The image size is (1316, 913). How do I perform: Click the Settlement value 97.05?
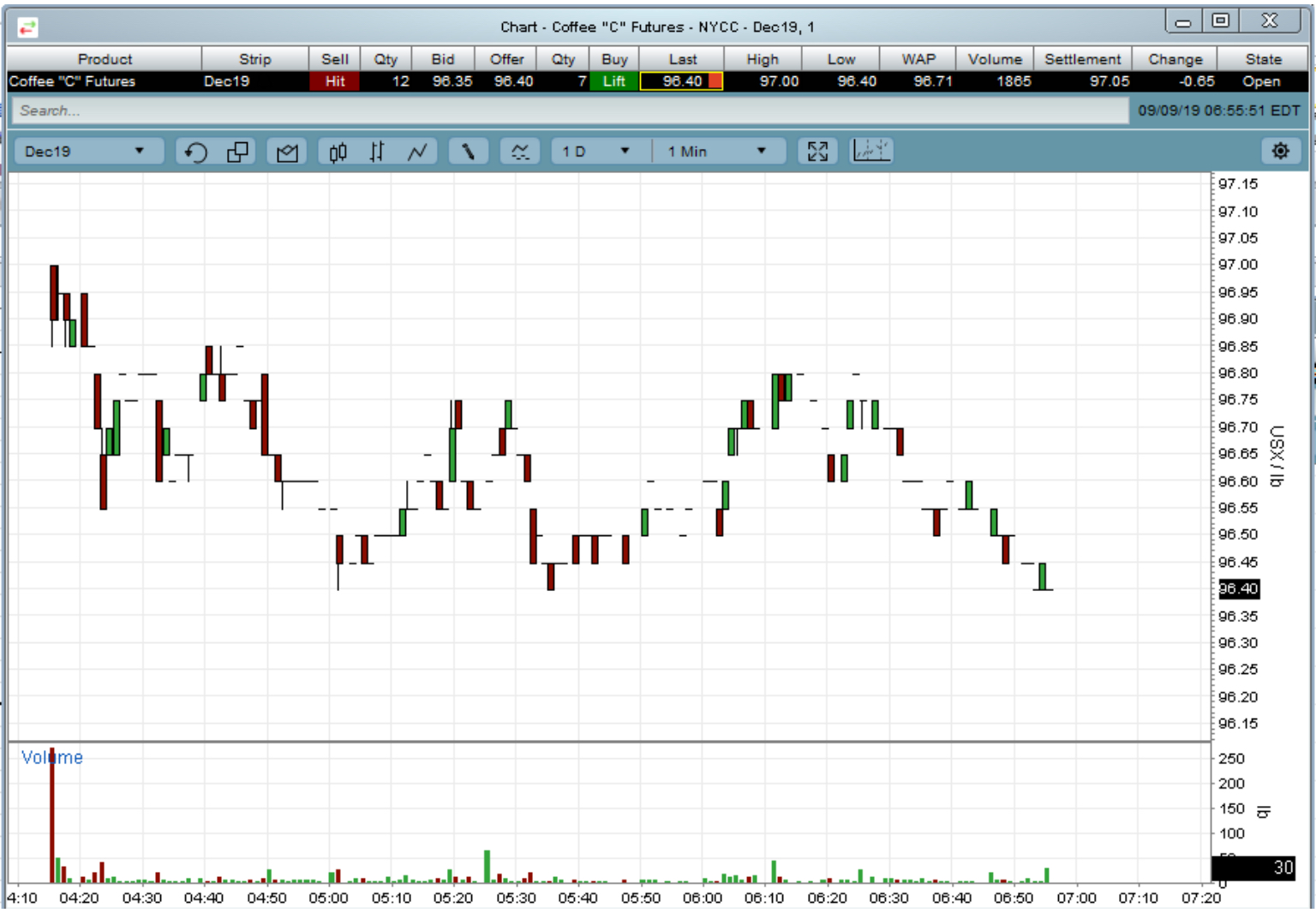(1110, 81)
